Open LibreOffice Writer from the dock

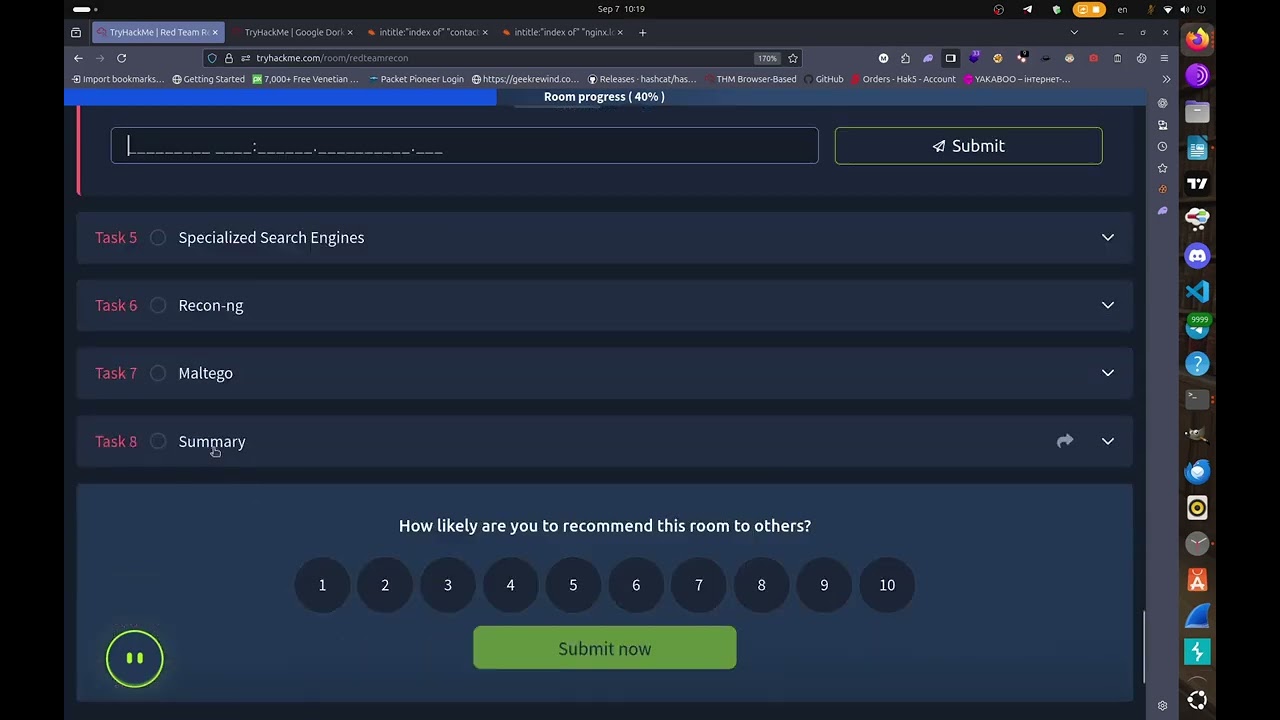coord(1197,148)
